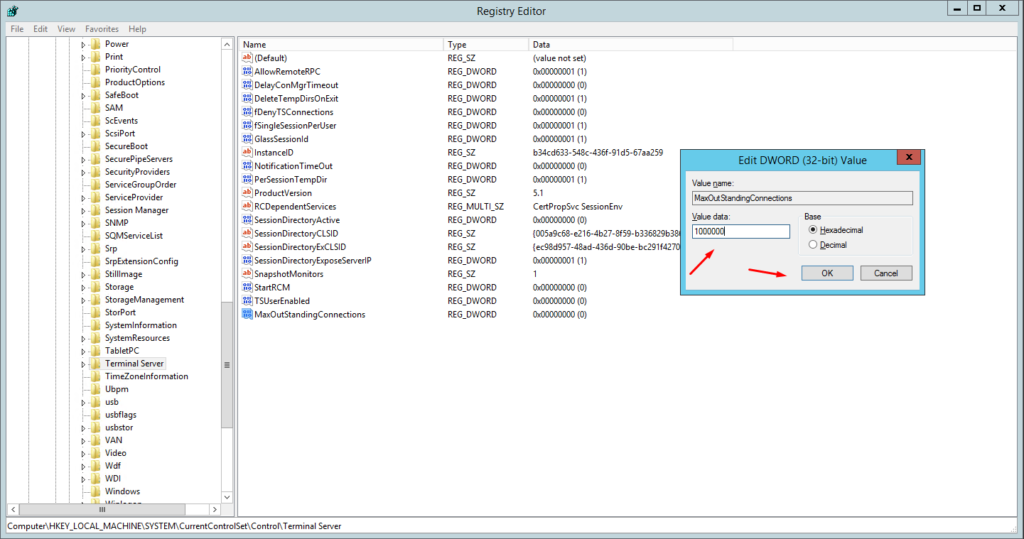The height and width of the screenshot is (539, 1024).
Task: Open the Favorites menu
Action: point(101,29)
